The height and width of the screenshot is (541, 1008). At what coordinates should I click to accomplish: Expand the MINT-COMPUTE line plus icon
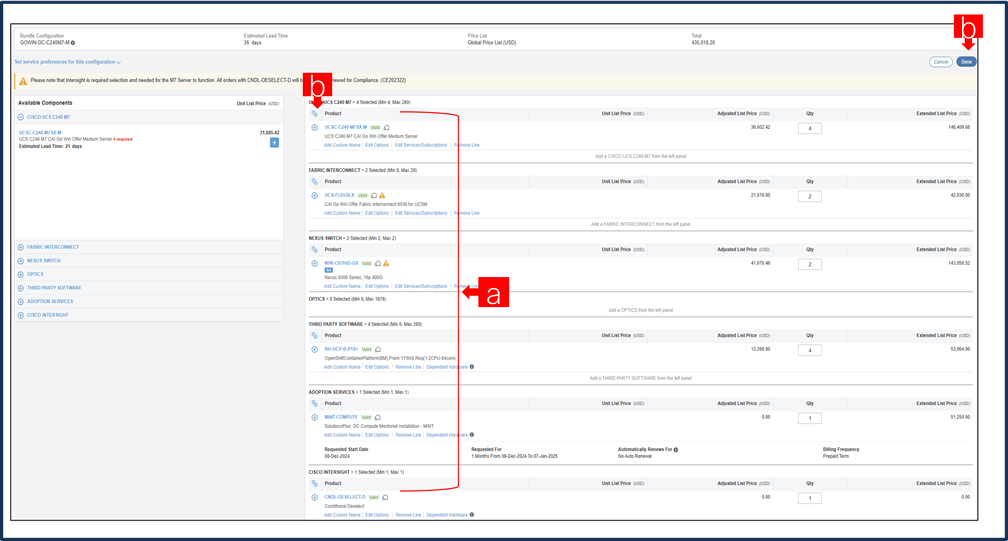[314, 418]
